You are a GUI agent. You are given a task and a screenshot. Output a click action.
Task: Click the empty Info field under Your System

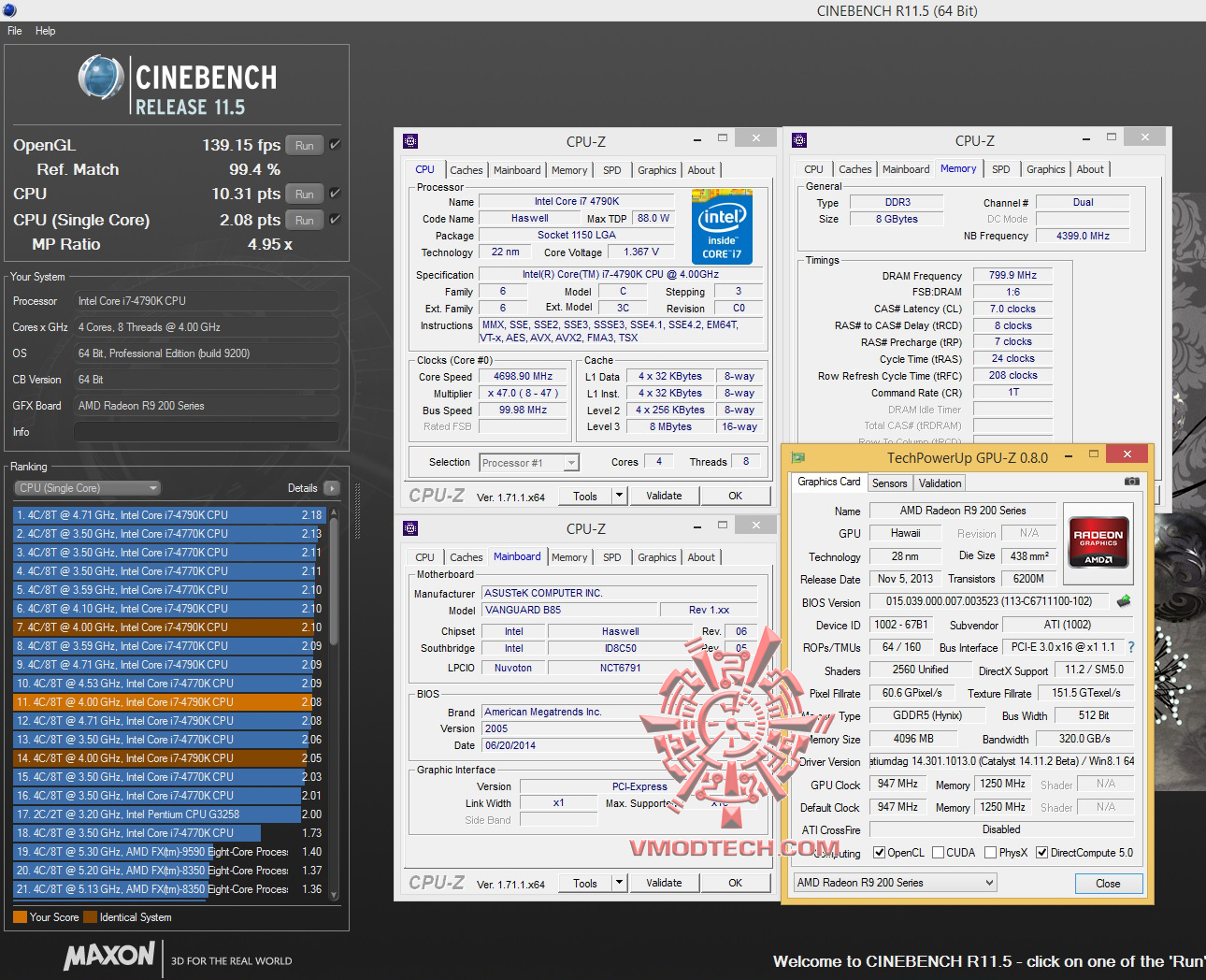tap(206, 432)
